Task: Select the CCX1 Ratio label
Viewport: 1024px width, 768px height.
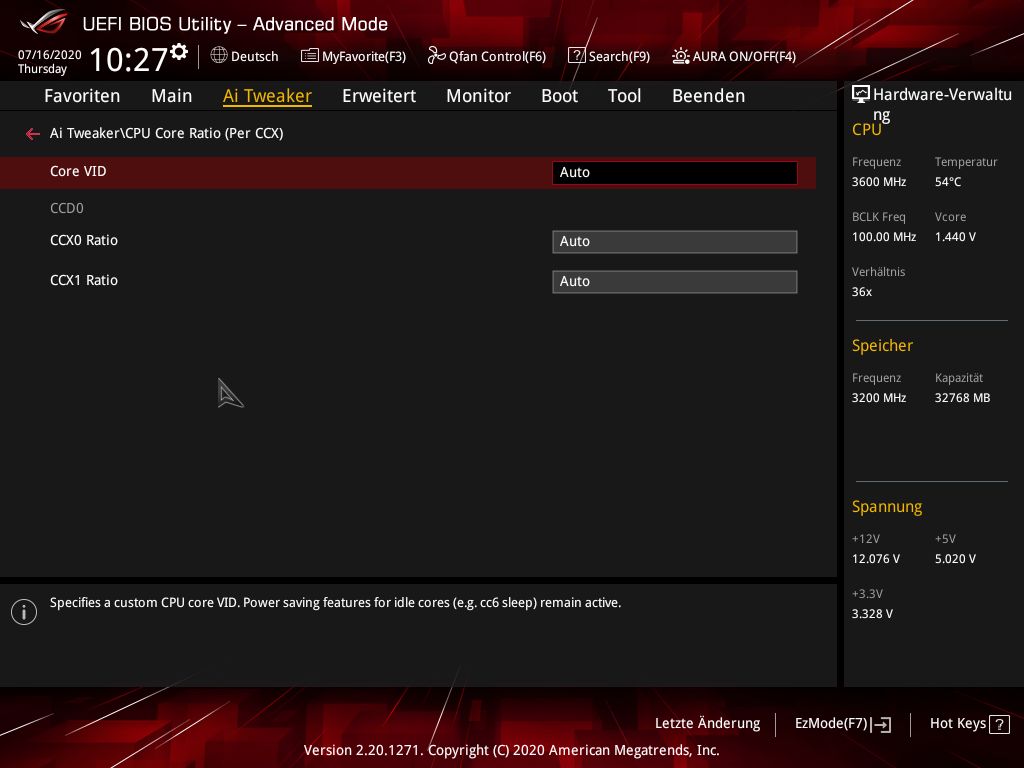Action: pyautogui.click(x=84, y=280)
